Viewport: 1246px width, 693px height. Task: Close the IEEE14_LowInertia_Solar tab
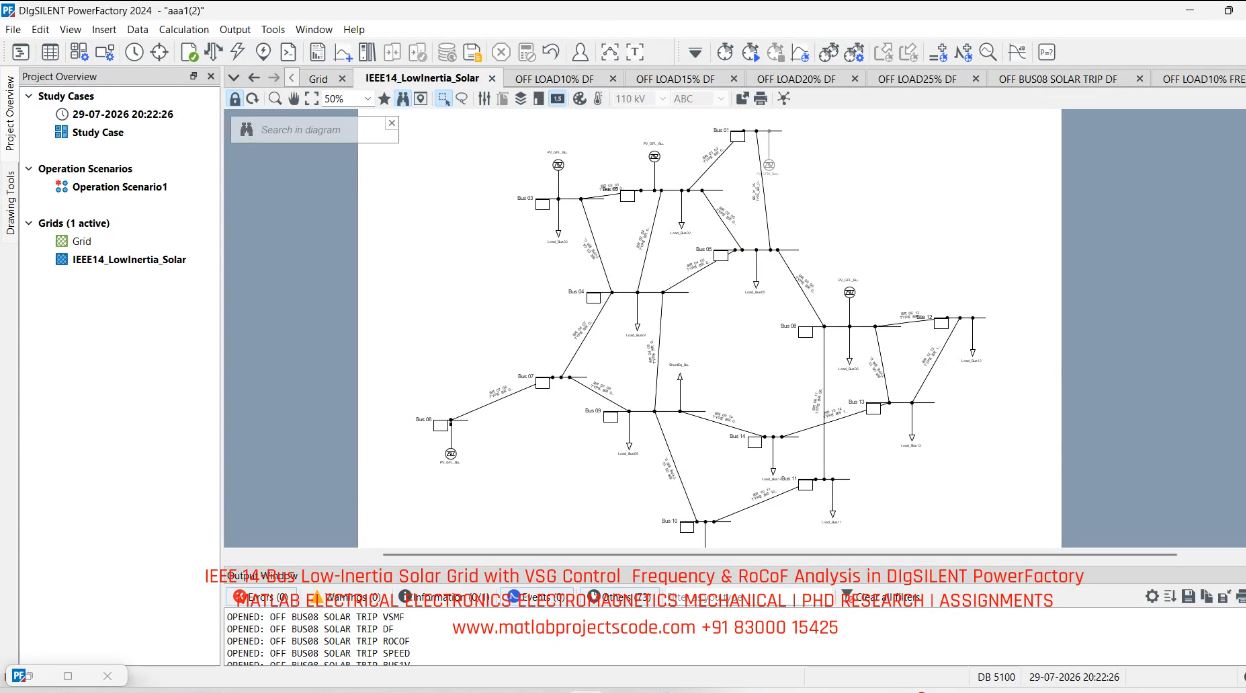tap(492, 78)
